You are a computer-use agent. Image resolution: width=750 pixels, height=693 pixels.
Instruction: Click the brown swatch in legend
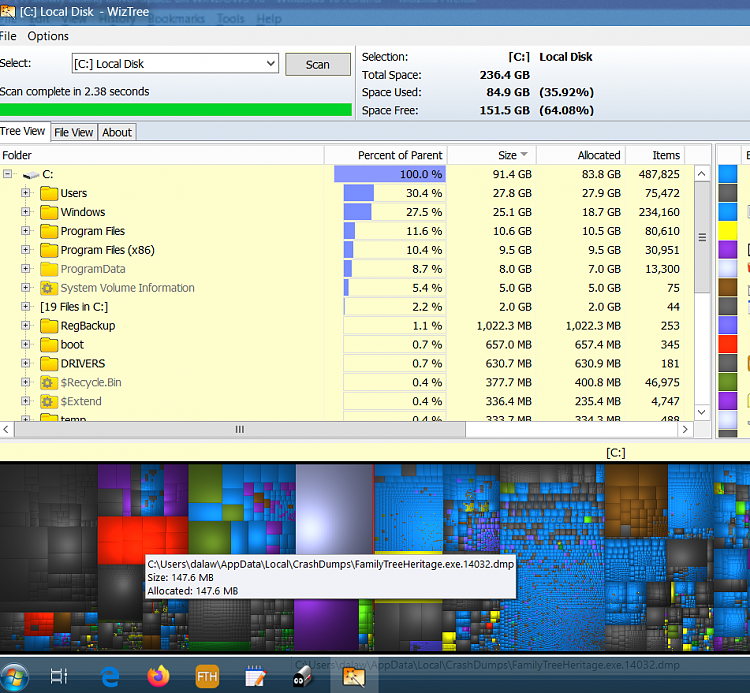pos(728,287)
